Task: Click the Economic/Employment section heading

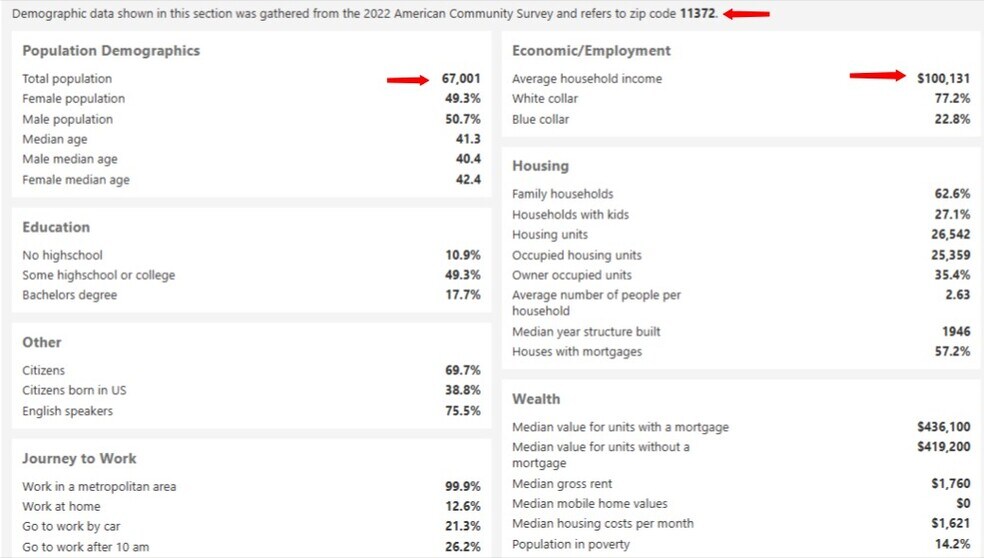Action: [591, 51]
